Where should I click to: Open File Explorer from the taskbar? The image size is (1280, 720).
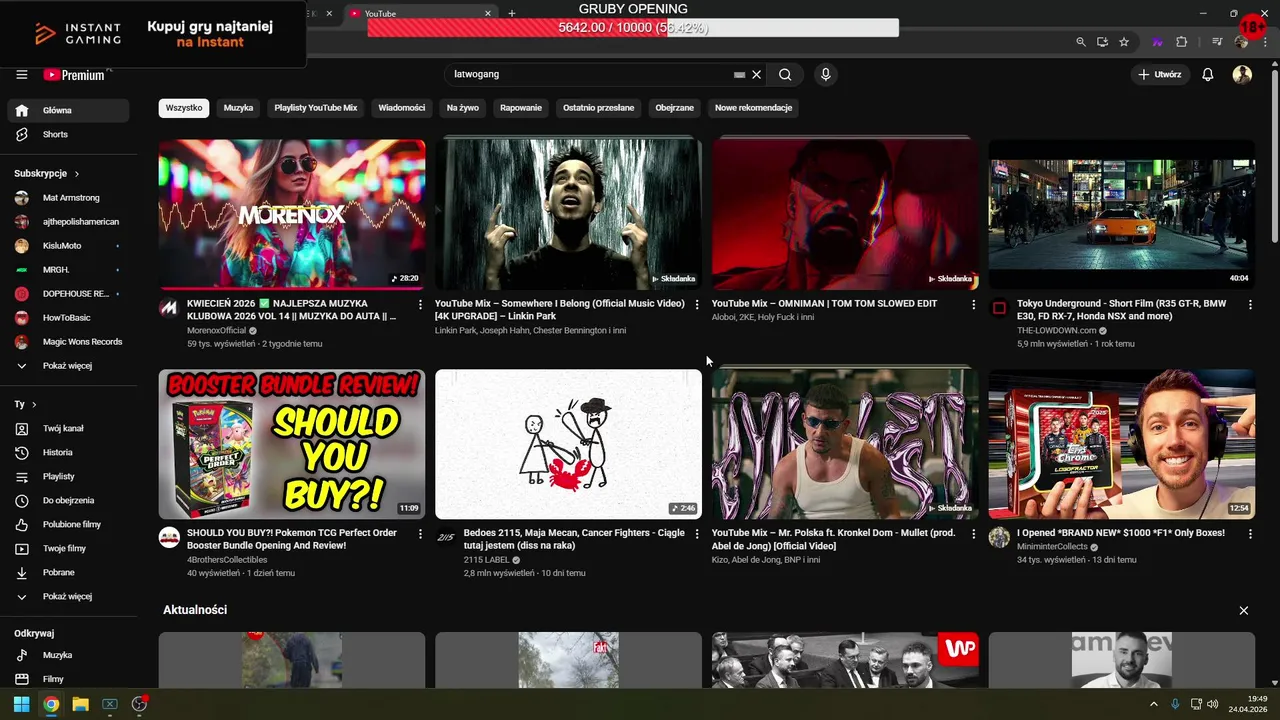(x=80, y=704)
